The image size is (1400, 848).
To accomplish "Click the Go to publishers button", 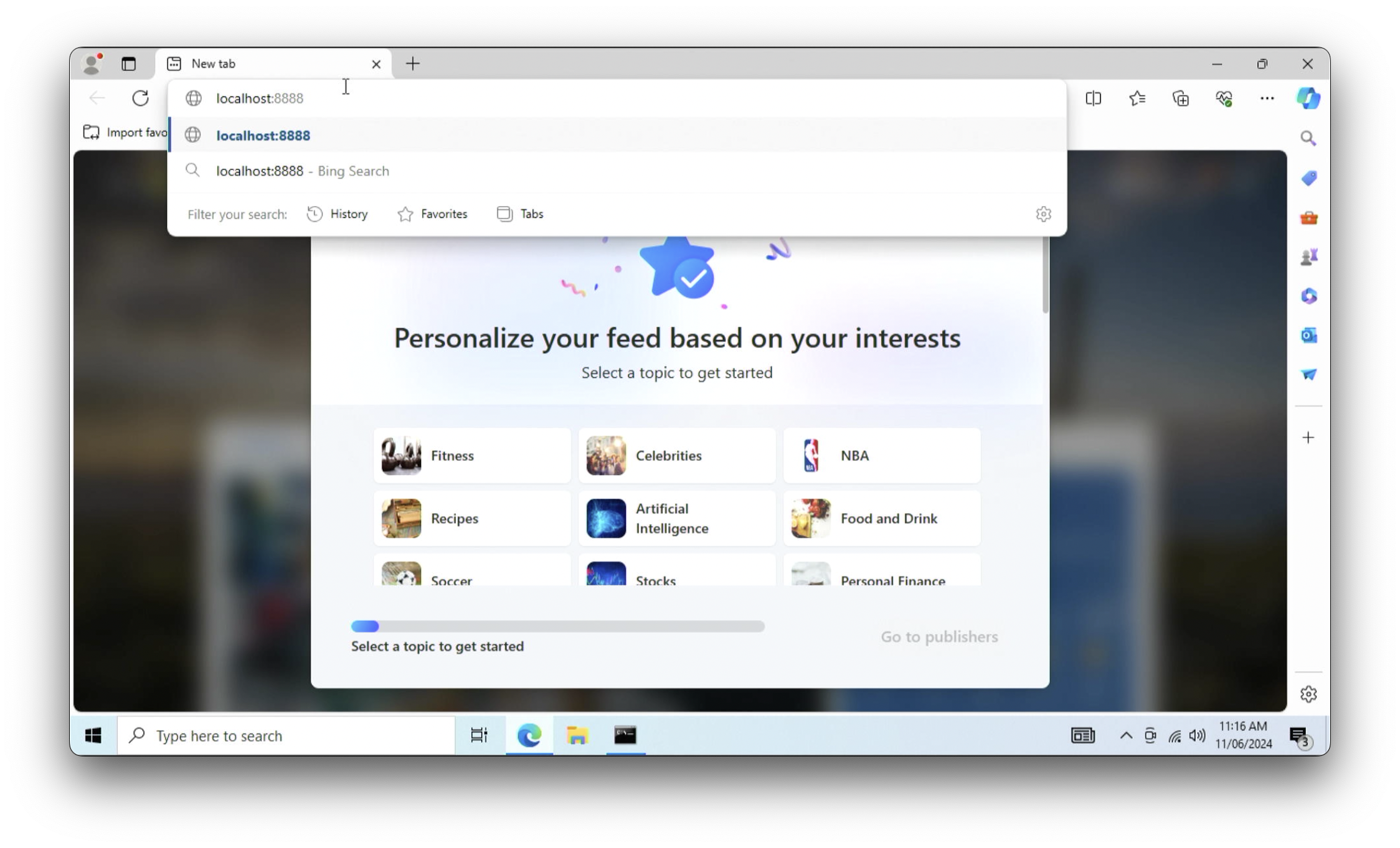I will (939, 636).
